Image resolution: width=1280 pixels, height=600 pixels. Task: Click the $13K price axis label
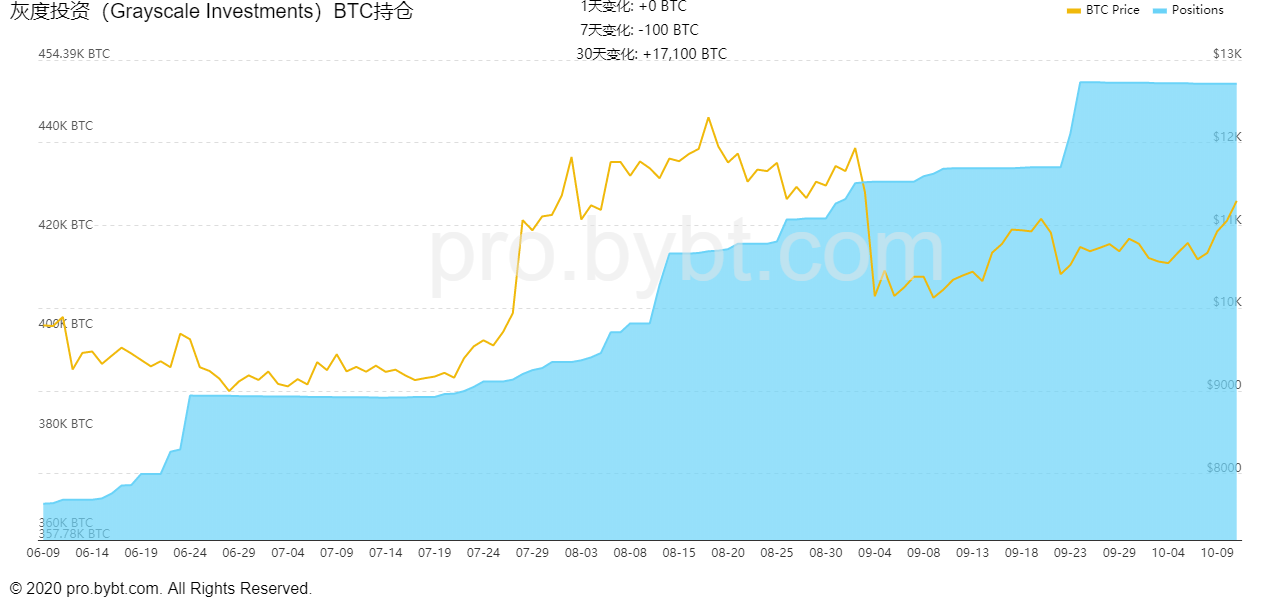point(1227,54)
